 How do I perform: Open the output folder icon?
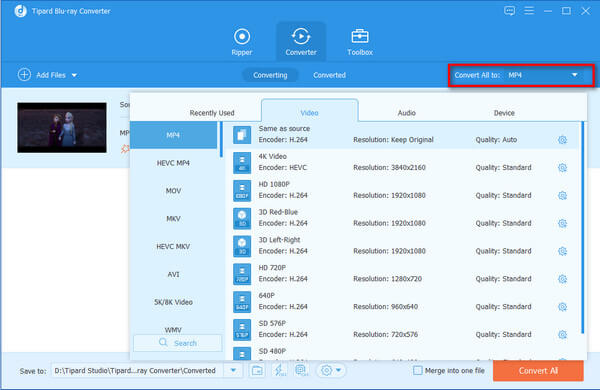[257, 370]
